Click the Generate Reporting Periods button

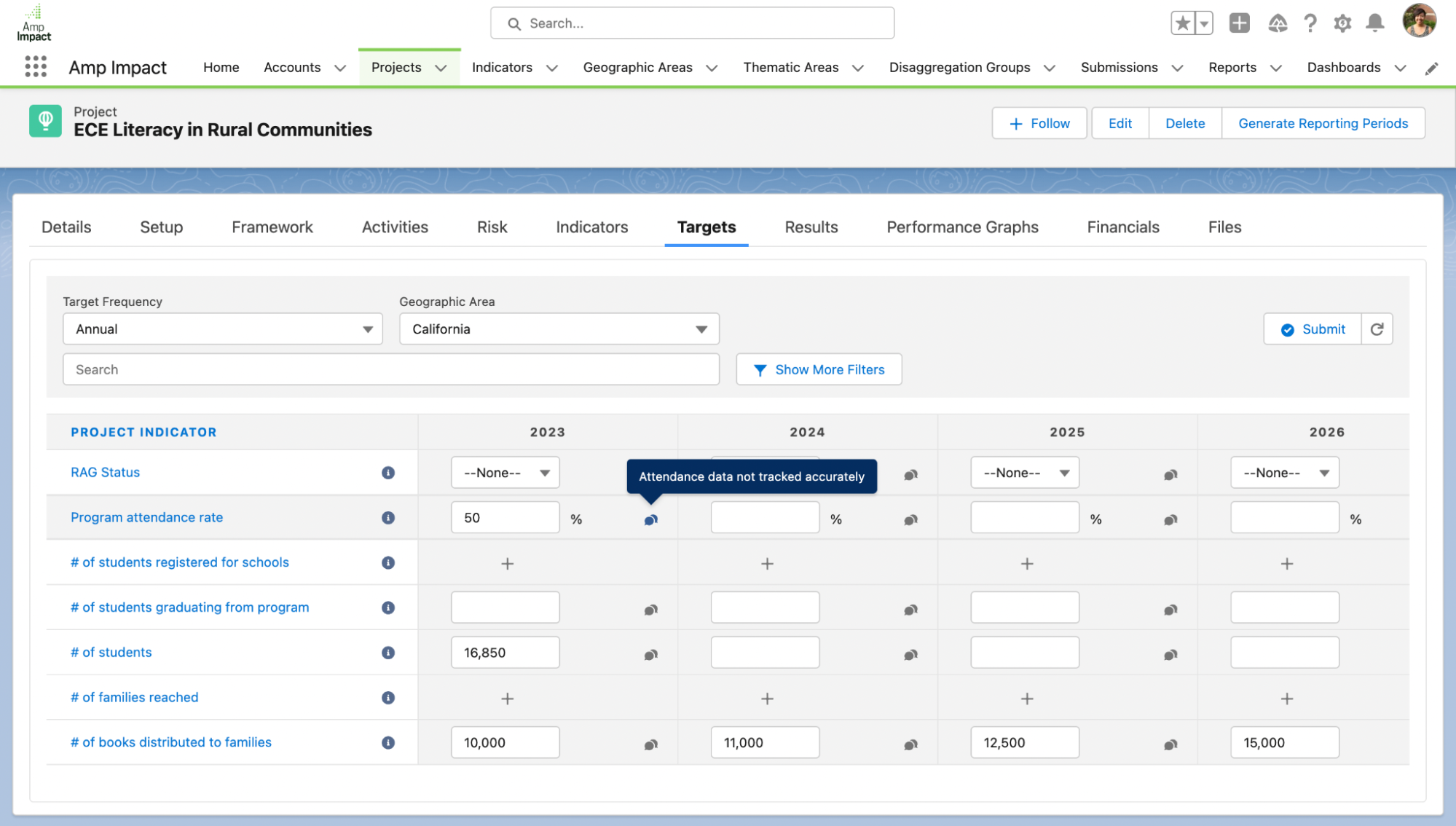pyautogui.click(x=1322, y=123)
